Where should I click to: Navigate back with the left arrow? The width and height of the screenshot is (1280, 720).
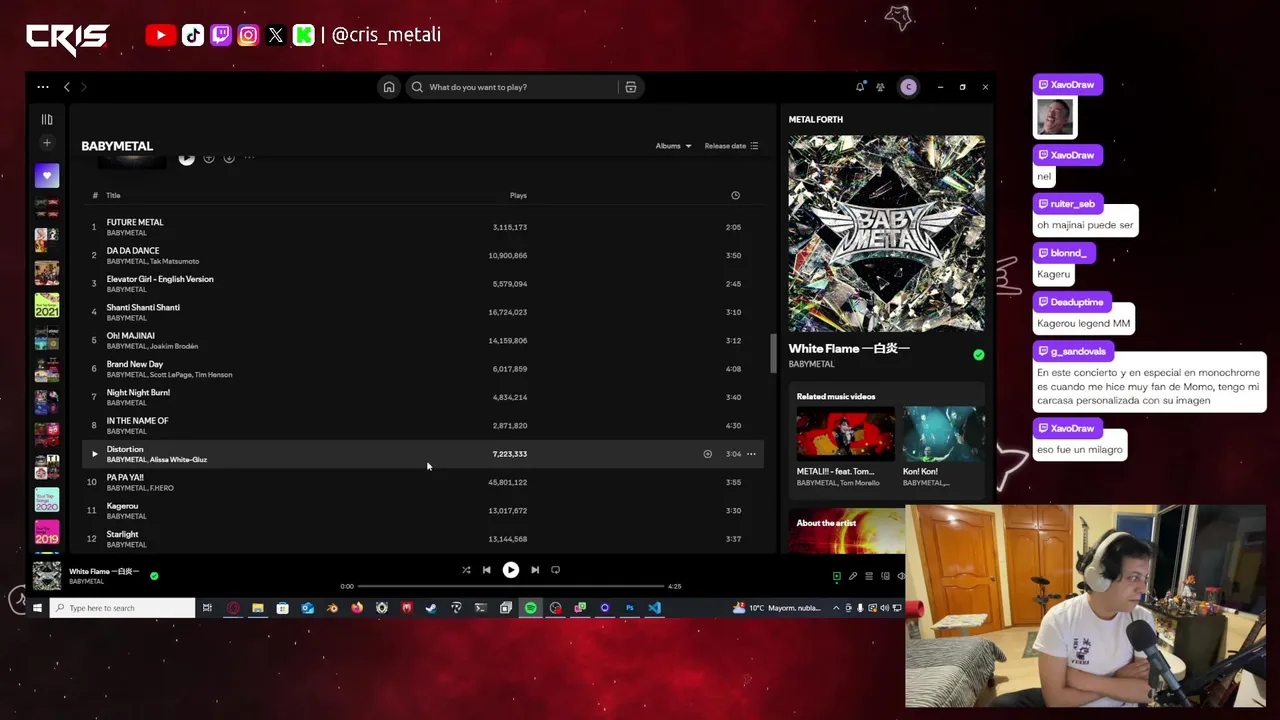click(67, 87)
